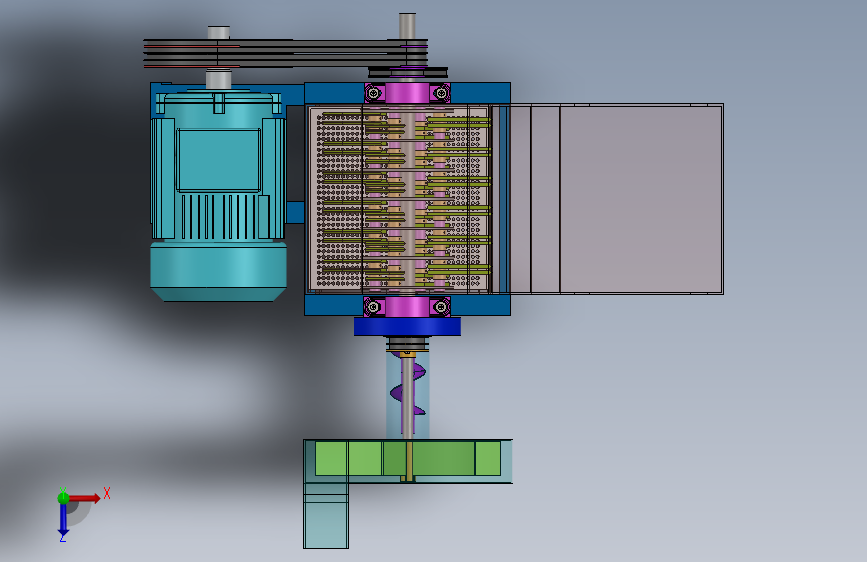
Task: Select the motor's rear fan cover
Action: [218, 272]
